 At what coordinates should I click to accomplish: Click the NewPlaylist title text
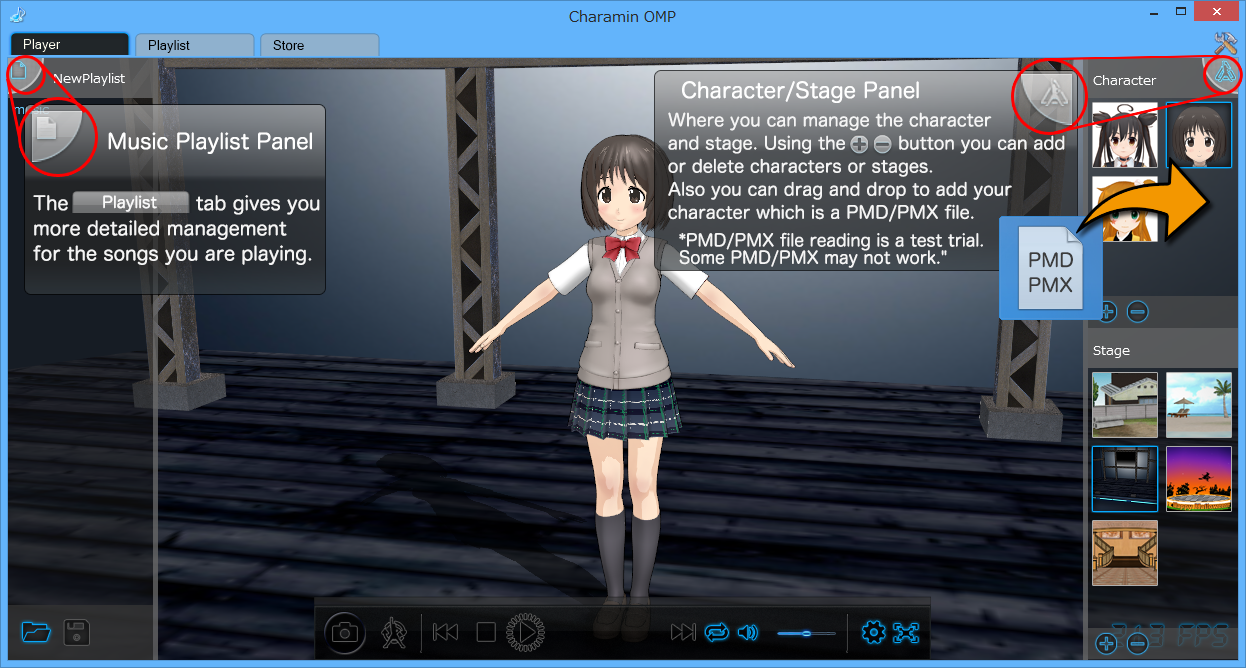pyautogui.click(x=89, y=78)
